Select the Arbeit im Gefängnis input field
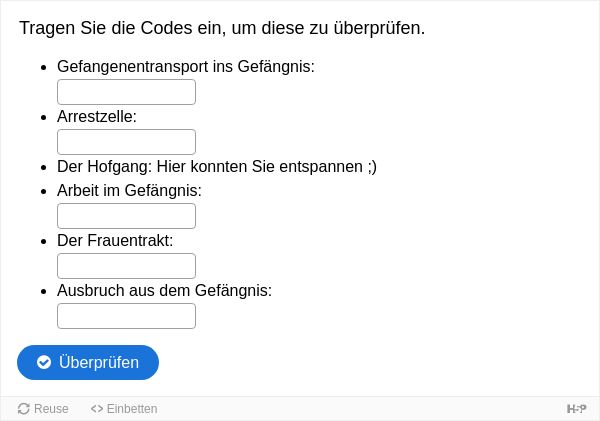 click(x=126, y=216)
